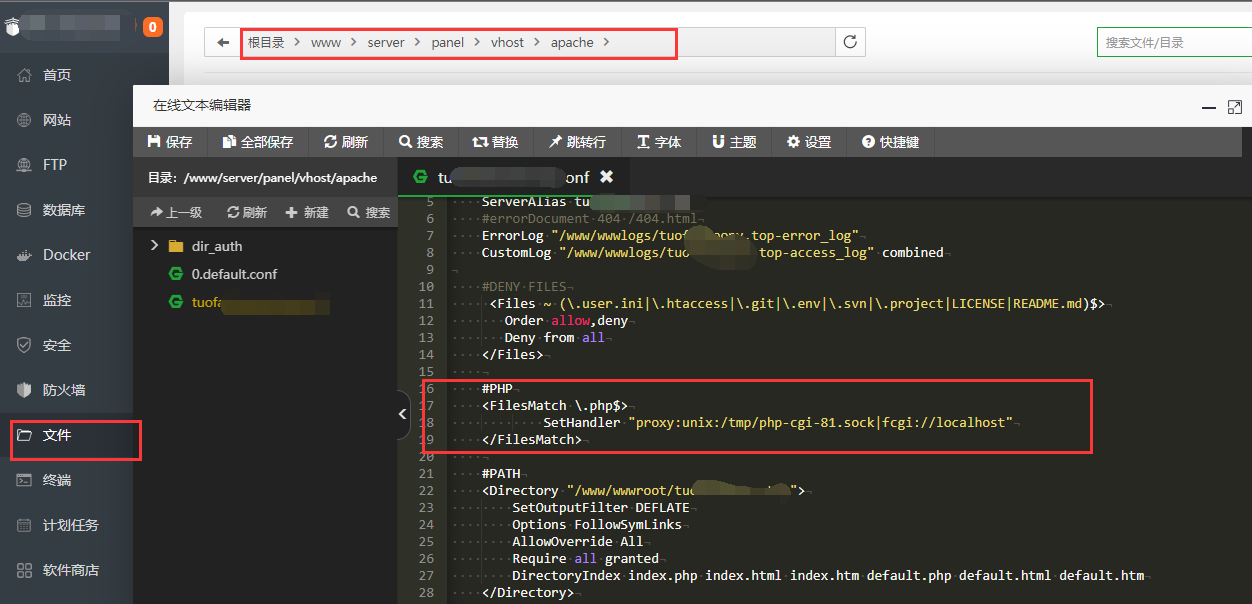The height and width of the screenshot is (604, 1252).
Task: Click server in the breadcrumb path
Action: pos(386,43)
